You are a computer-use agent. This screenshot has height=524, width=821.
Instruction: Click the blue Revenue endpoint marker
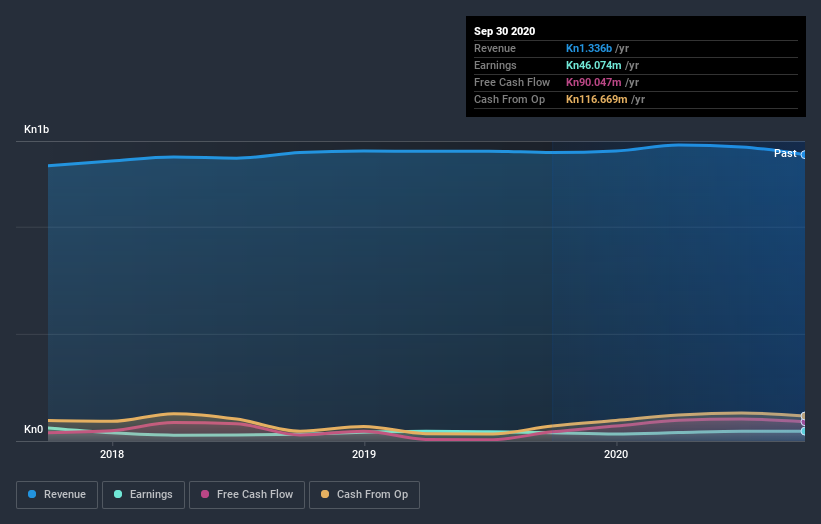click(804, 155)
